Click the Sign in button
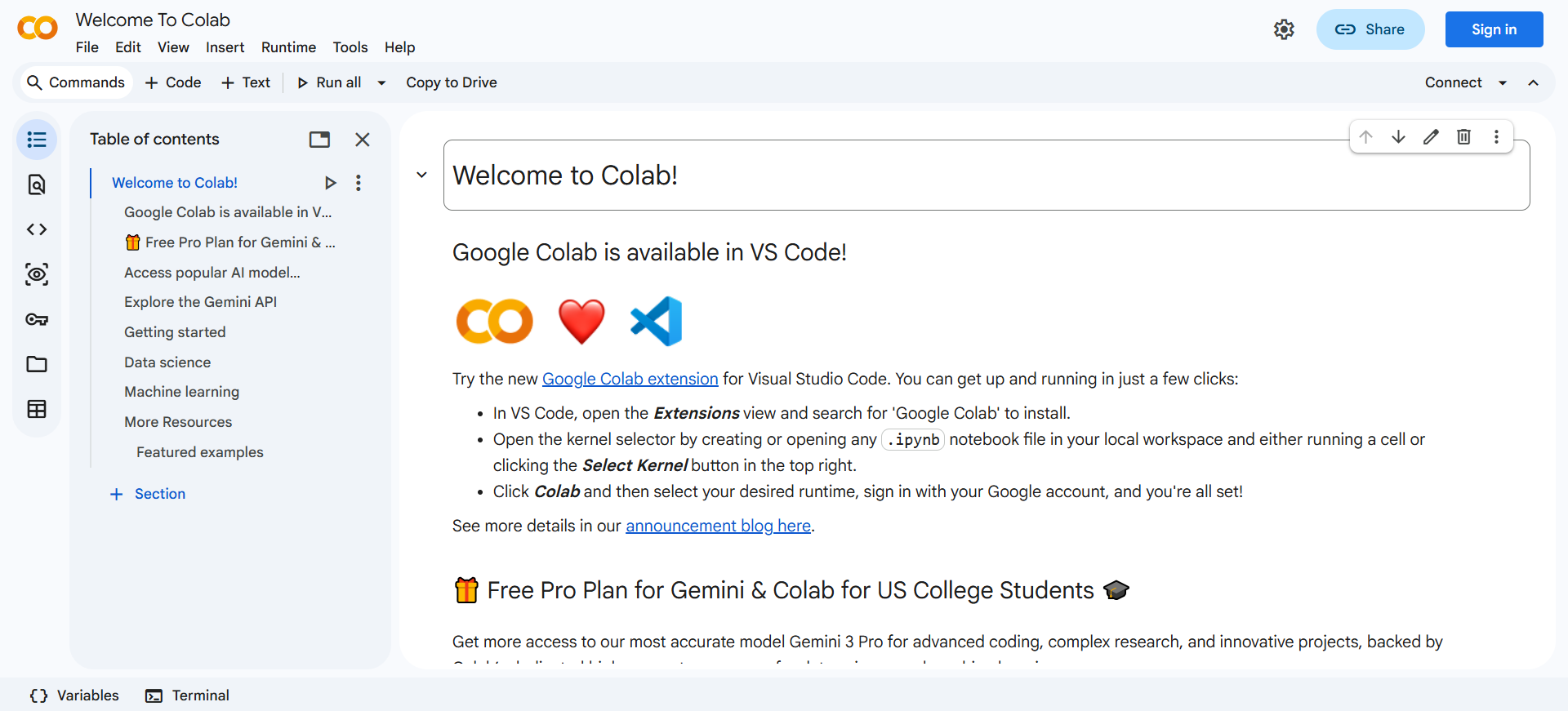 1494,29
